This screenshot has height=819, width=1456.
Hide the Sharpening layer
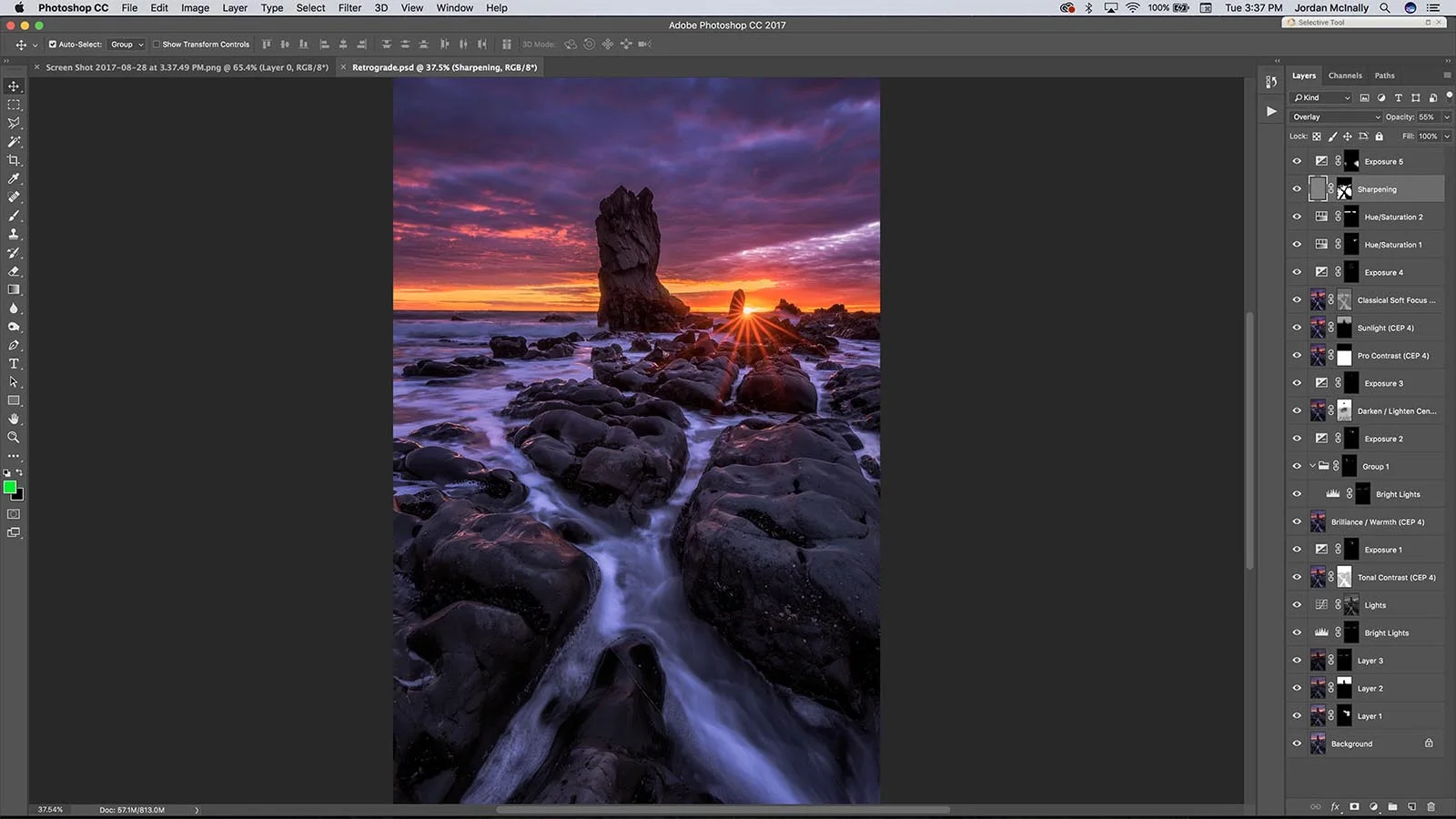tap(1297, 189)
